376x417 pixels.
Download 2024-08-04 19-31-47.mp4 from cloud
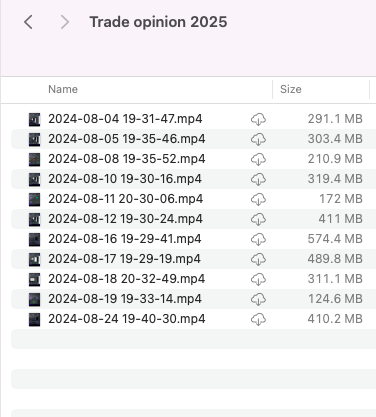tap(258, 119)
